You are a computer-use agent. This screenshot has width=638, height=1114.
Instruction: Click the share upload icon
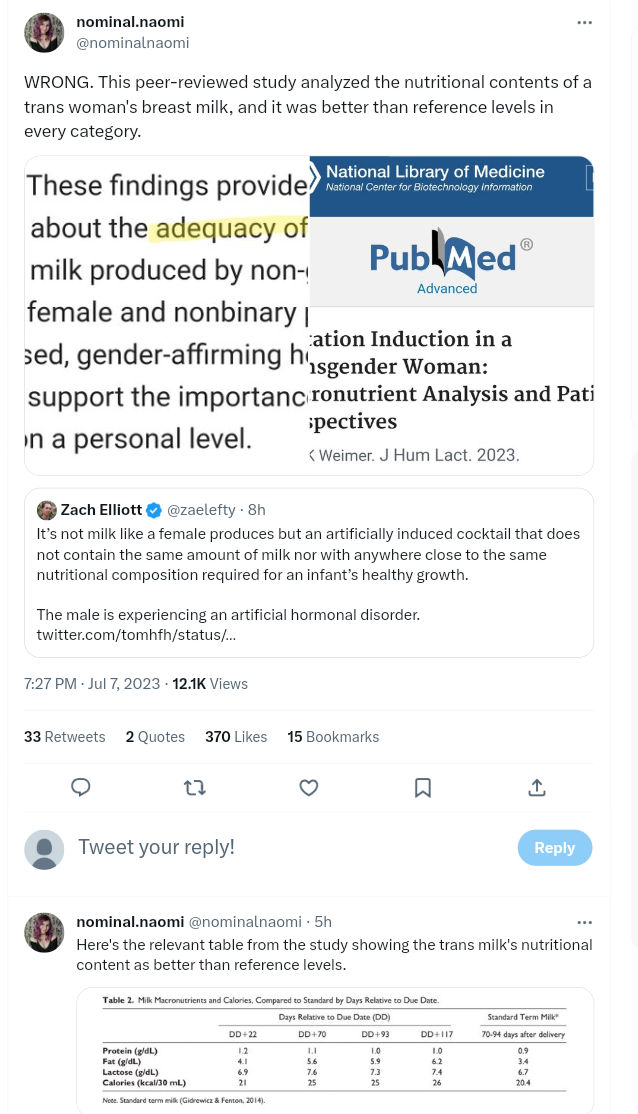point(537,788)
